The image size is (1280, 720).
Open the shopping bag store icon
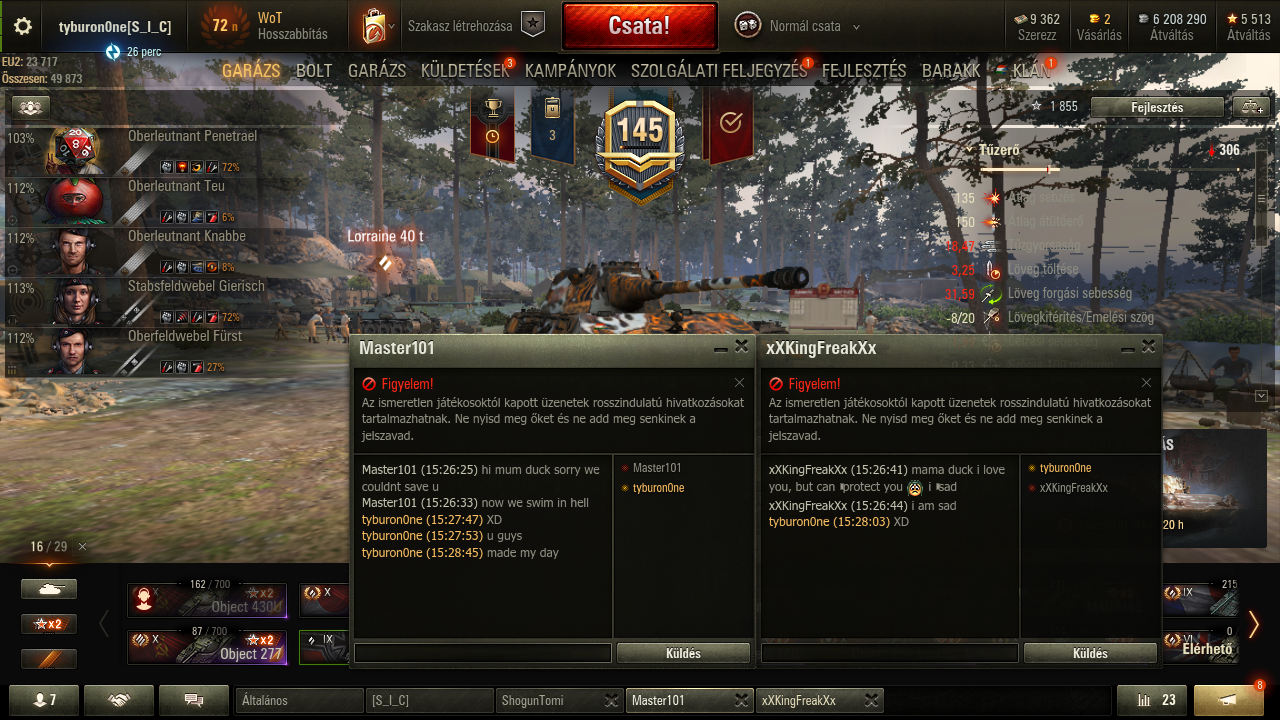click(374, 27)
